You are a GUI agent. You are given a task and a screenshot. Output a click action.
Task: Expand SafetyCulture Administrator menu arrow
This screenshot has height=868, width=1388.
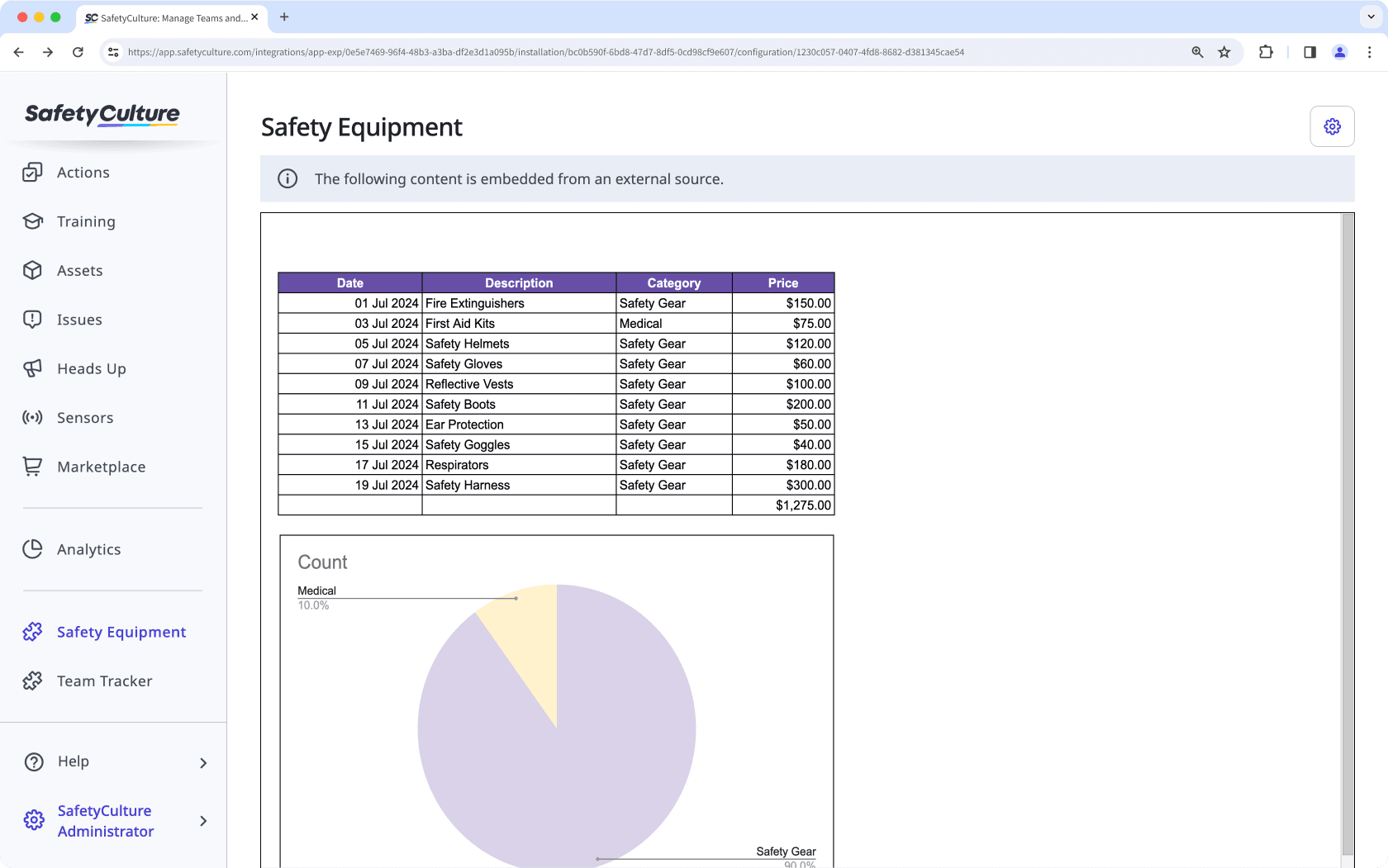[x=203, y=821]
